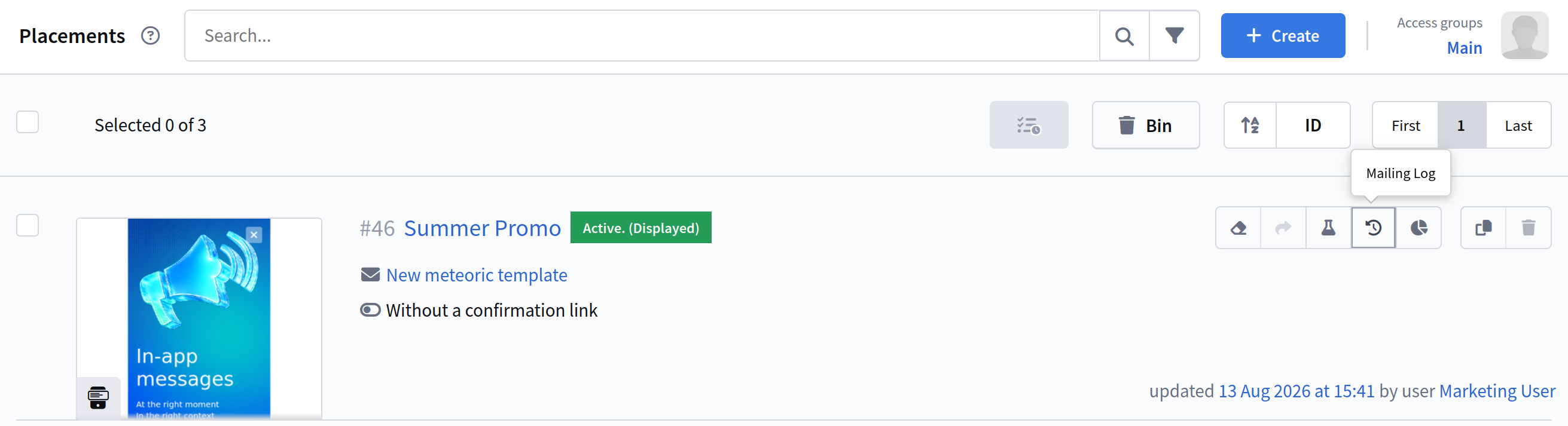Viewport: 1568px width, 426px height.
Task: Click the magnifier search icon
Action: [x=1124, y=36]
